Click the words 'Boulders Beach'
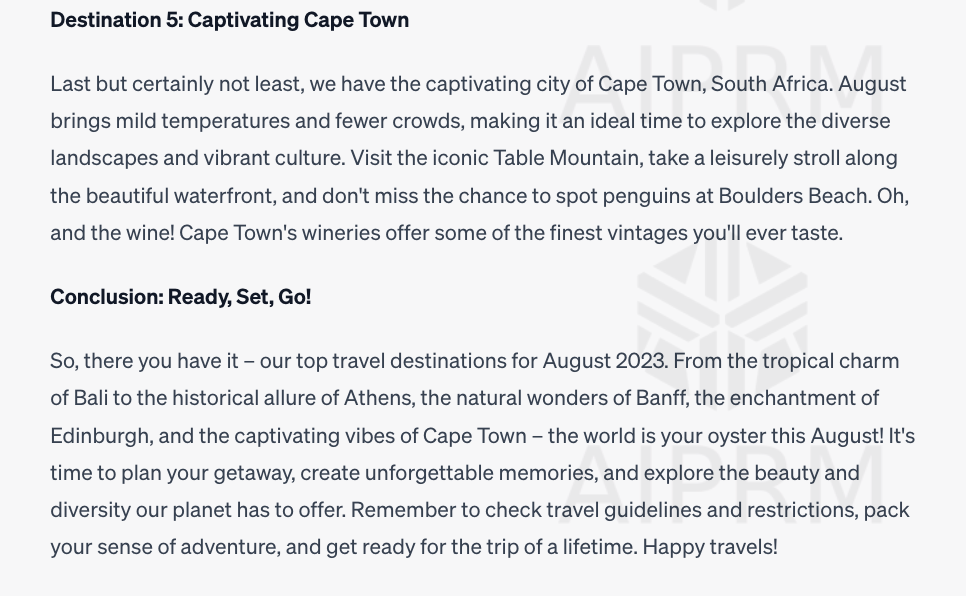The height and width of the screenshot is (596, 966). [793, 195]
